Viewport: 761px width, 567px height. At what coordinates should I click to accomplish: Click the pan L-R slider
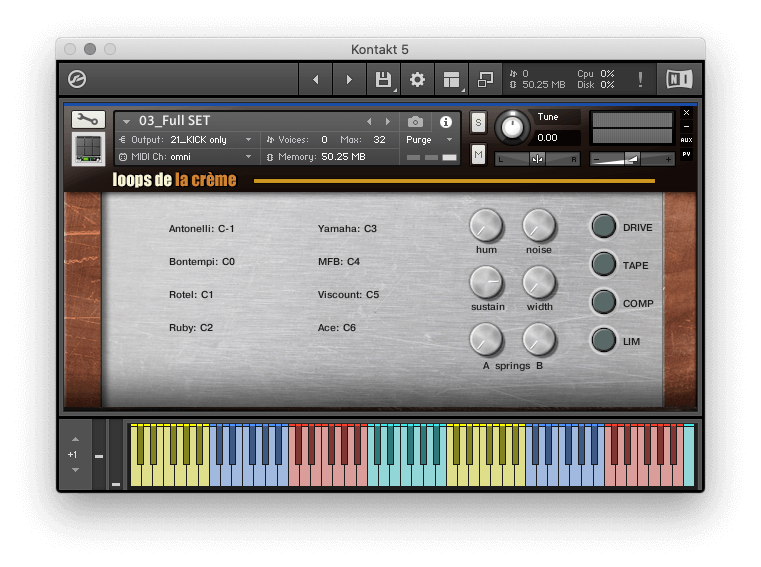(537, 159)
